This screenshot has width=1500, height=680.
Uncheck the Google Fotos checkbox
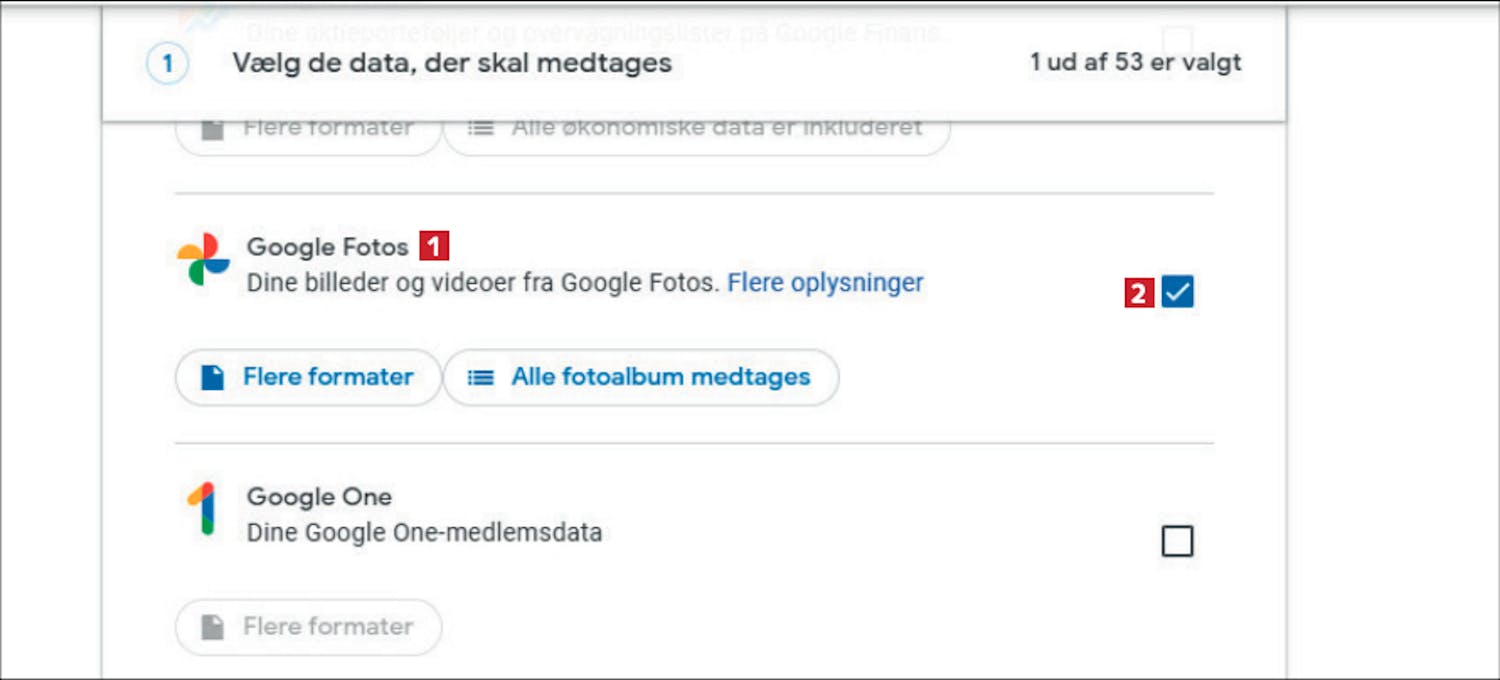click(1177, 293)
